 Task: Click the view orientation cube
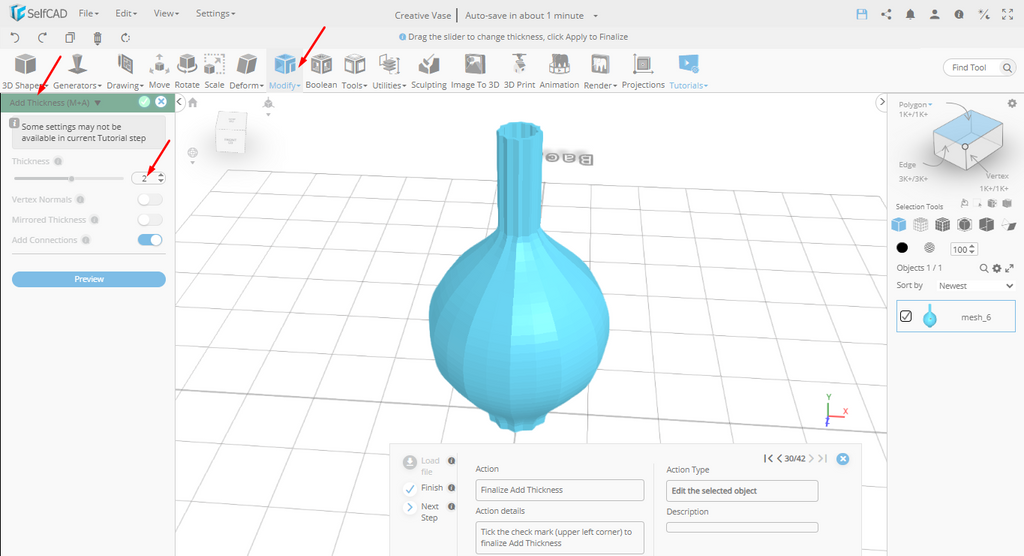pyautogui.click(x=231, y=132)
